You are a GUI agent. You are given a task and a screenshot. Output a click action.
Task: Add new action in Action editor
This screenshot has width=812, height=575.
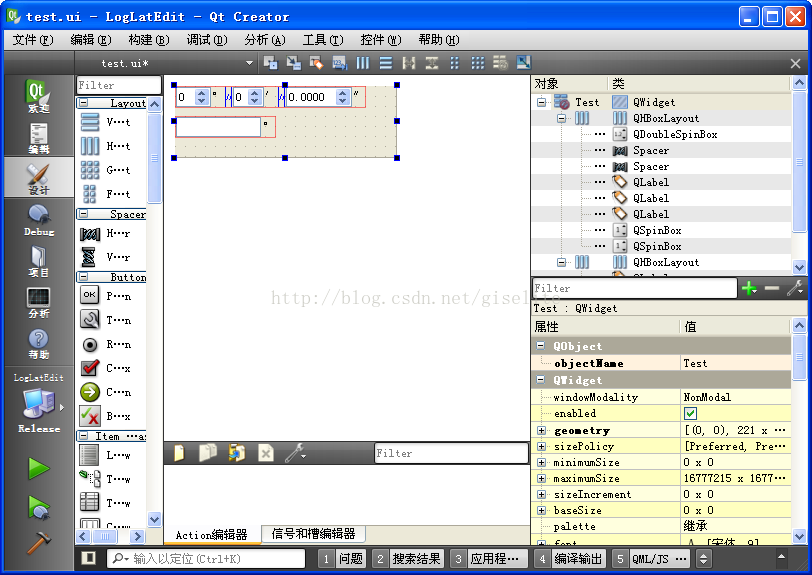click(179, 453)
